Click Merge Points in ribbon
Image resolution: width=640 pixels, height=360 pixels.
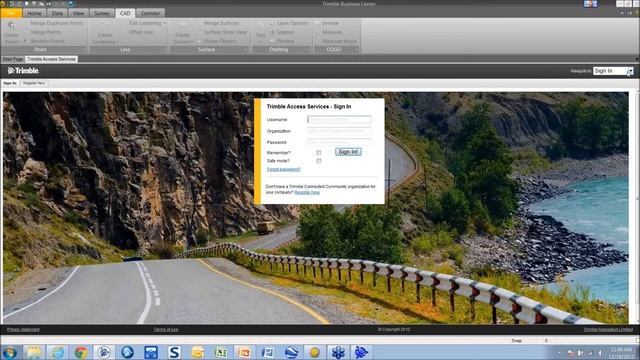(x=45, y=32)
